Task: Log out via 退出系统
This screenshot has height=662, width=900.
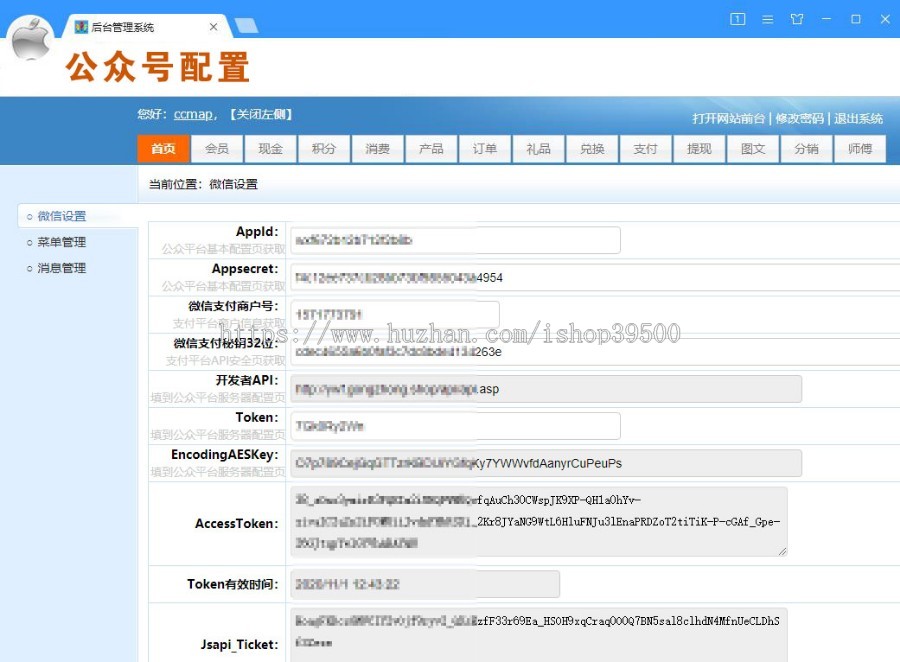Action: pyautogui.click(x=858, y=118)
